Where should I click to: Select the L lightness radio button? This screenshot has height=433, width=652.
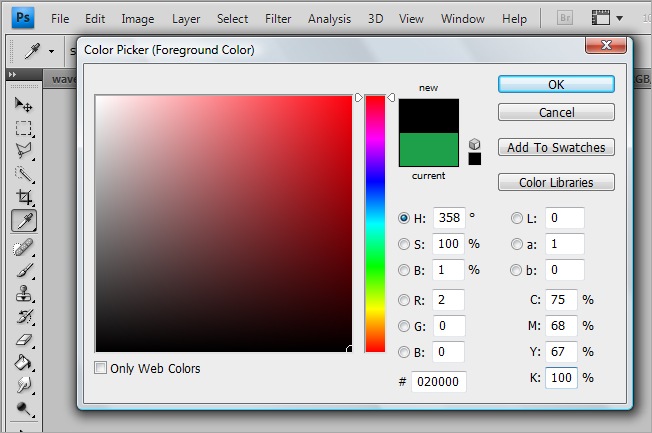pyautogui.click(x=516, y=218)
